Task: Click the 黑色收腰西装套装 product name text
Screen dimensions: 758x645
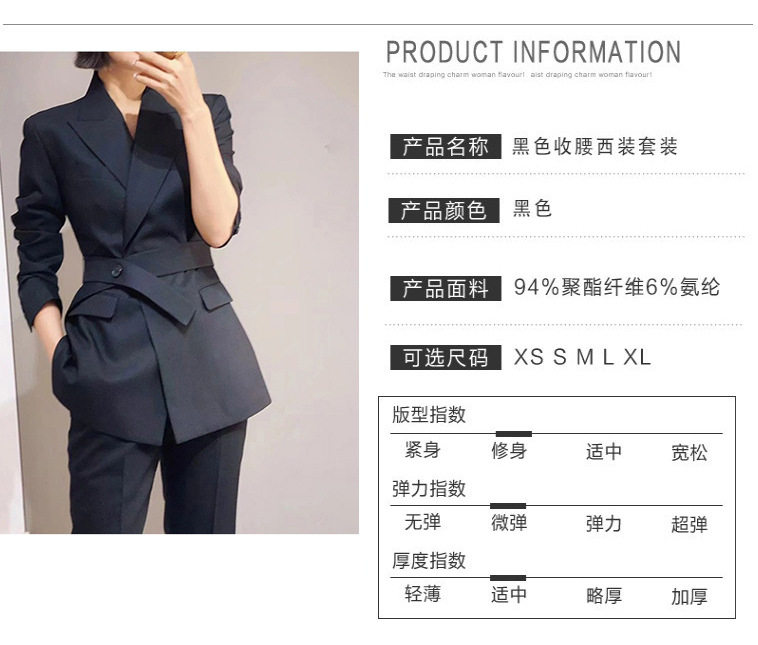Action: click(595, 147)
